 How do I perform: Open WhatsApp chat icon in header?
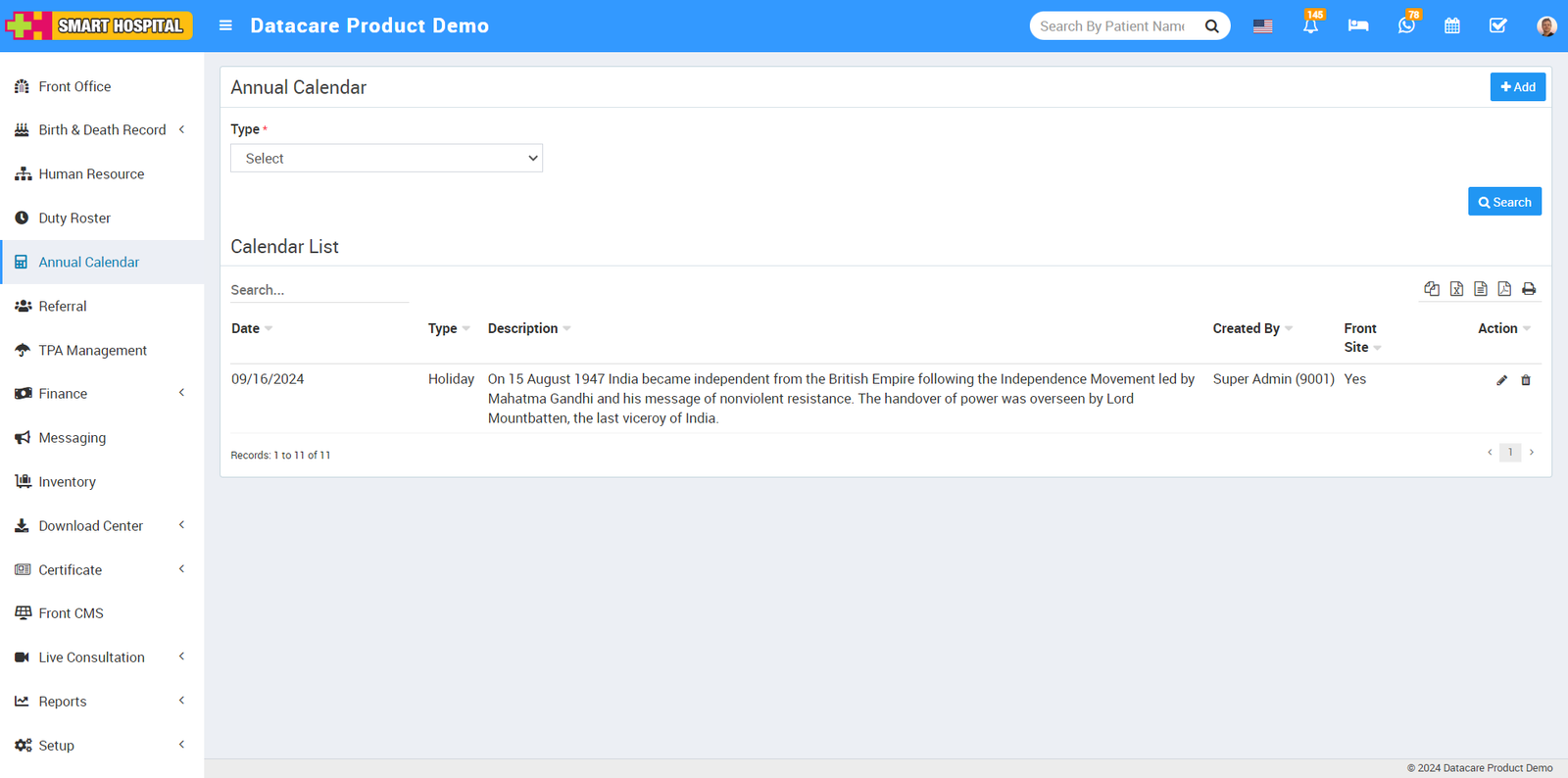tap(1406, 26)
